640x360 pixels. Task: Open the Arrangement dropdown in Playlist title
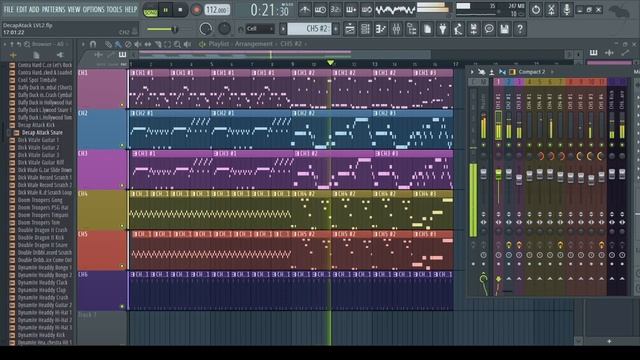pos(253,44)
